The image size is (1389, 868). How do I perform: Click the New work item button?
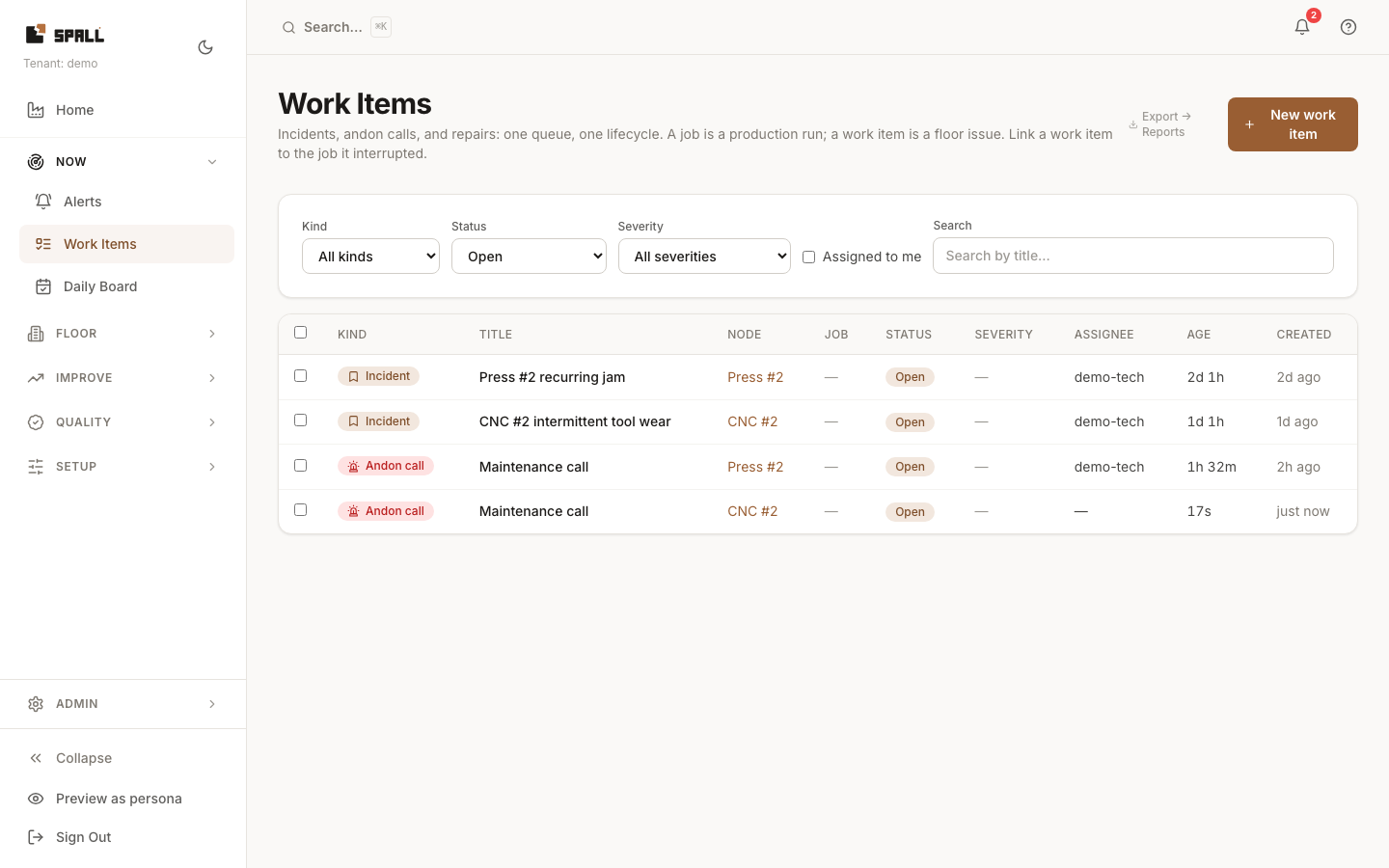coord(1293,124)
